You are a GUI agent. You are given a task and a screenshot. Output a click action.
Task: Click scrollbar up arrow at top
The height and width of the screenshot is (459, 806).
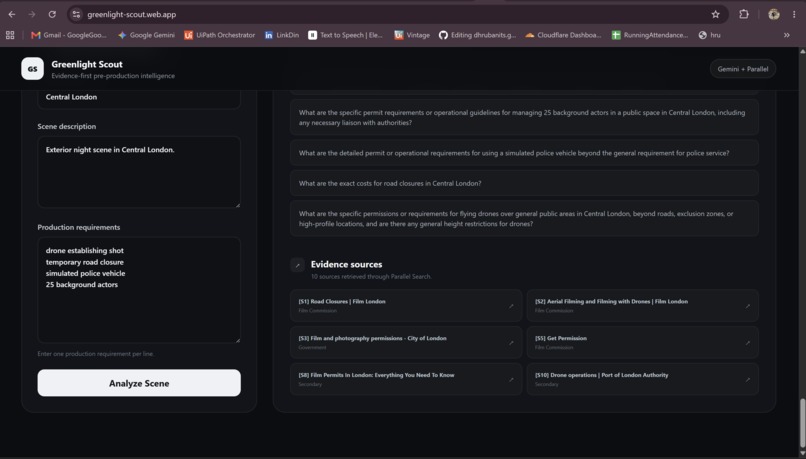[x=802, y=51]
